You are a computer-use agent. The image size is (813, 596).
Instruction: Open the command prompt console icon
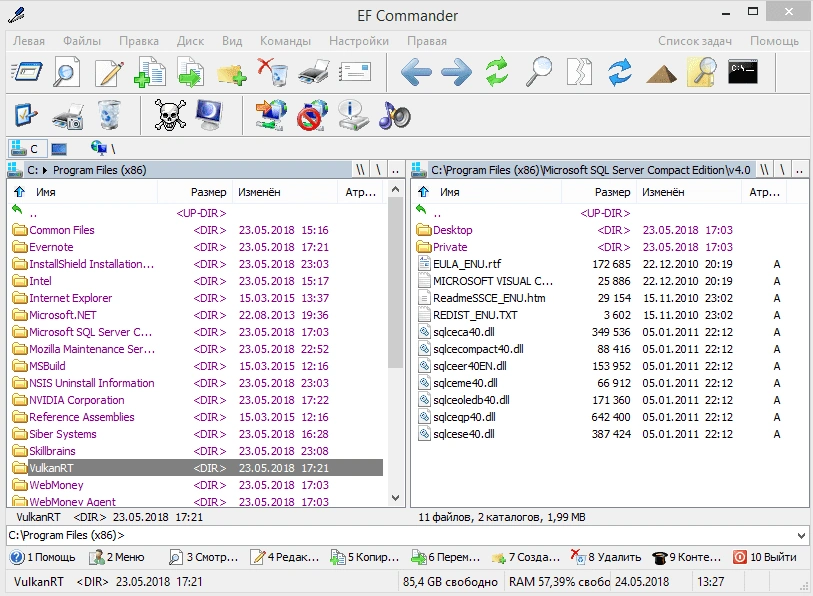743,72
